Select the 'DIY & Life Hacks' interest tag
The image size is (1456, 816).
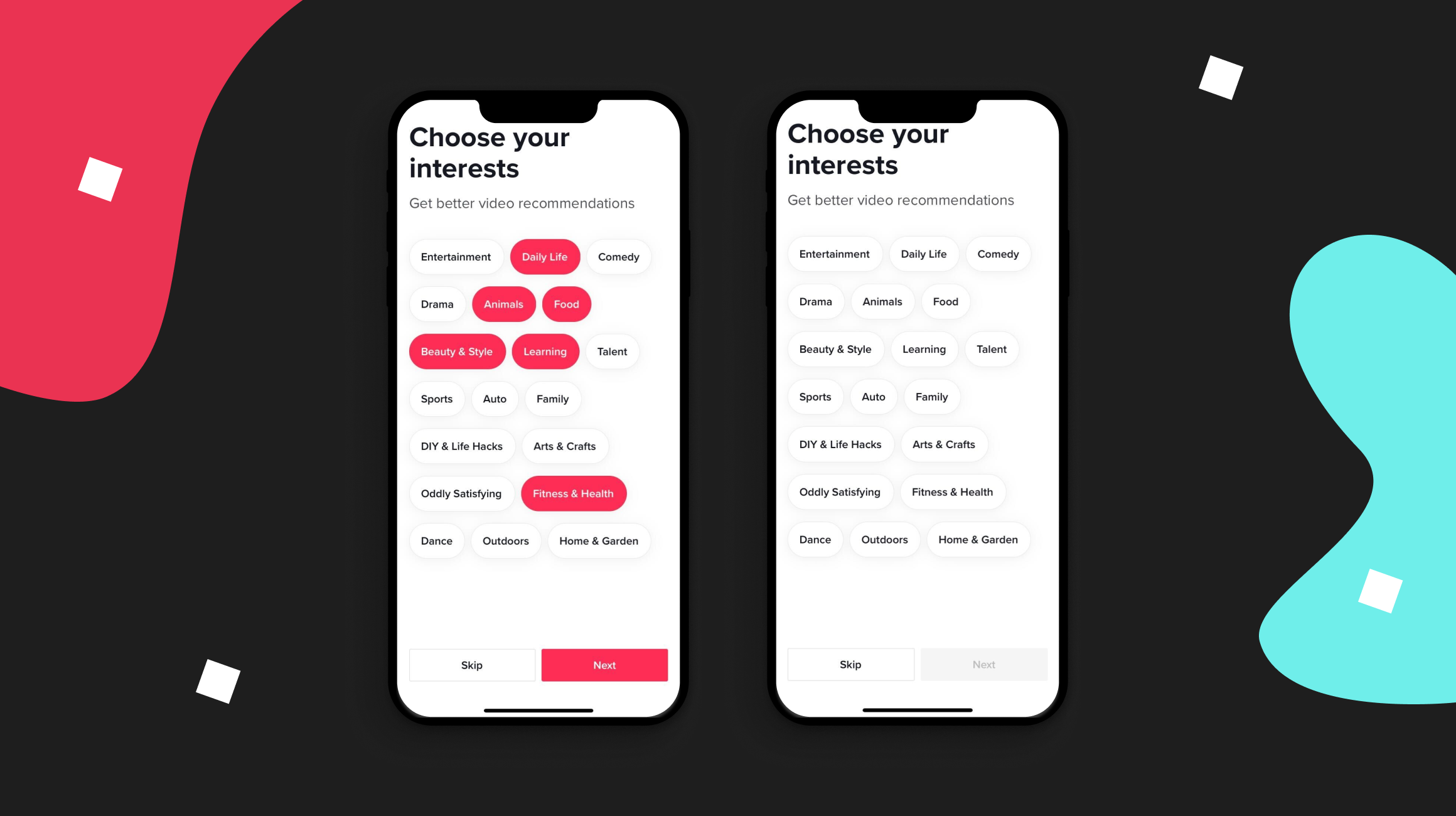461,446
